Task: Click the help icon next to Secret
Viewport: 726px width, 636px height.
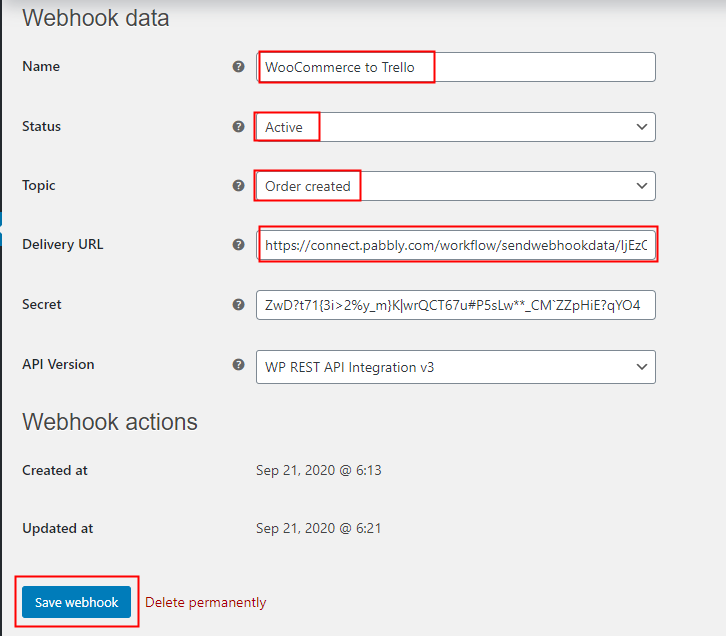Action: click(238, 304)
